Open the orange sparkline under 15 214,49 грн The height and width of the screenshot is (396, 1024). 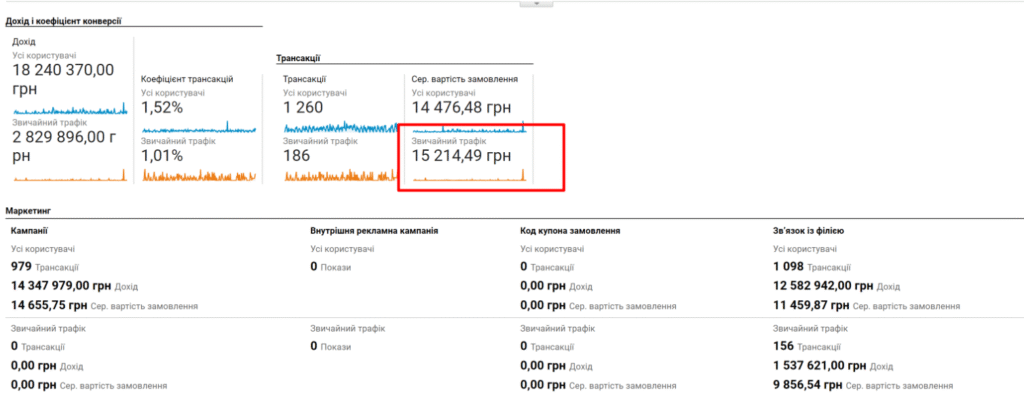coord(469,175)
